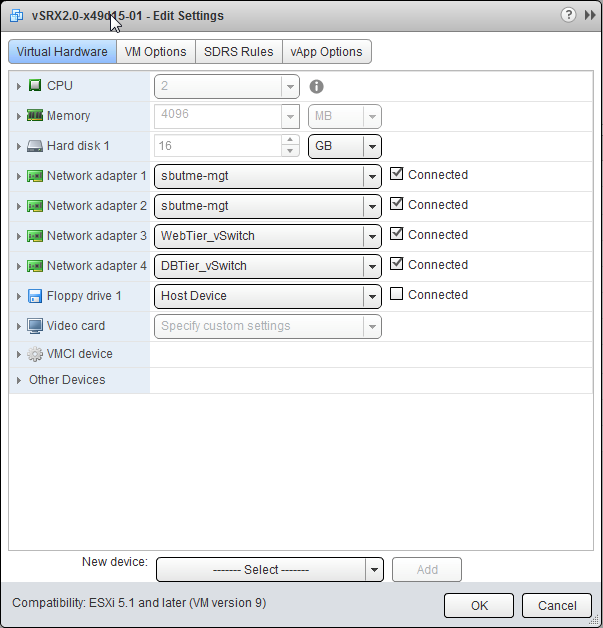Switch to the Virtual Hardware tab
This screenshot has height=628, width=603.
click(x=62, y=52)
